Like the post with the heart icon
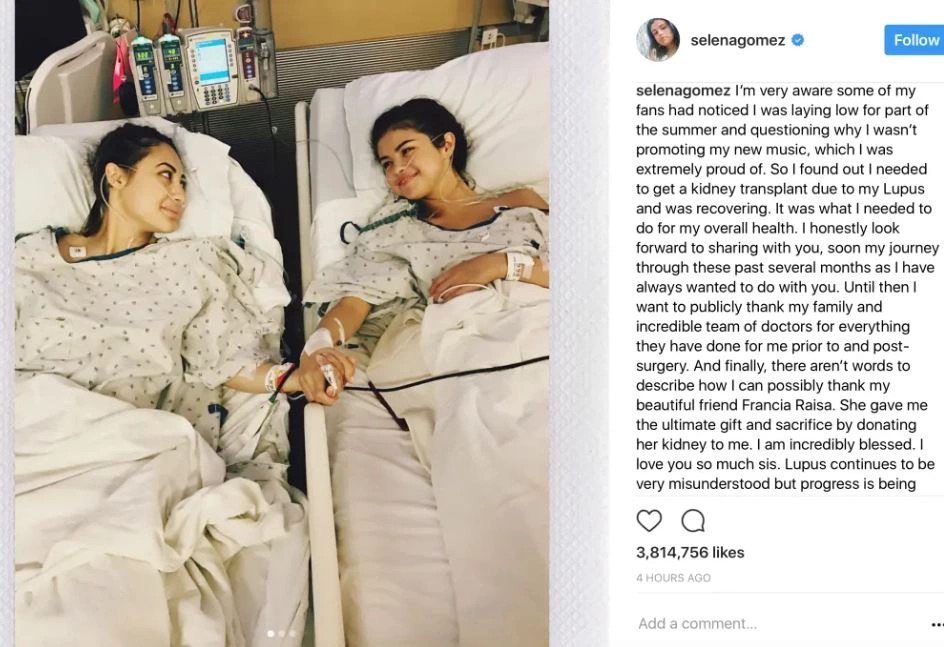This screenshot has height=647, width=944. click(x=649, y=521)
